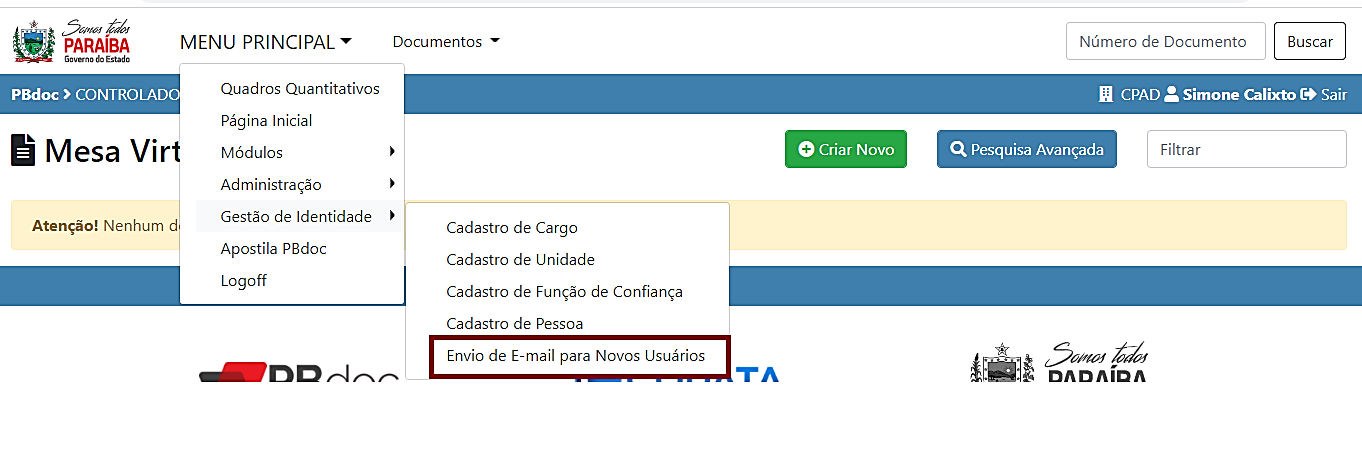Expand the Administração submenu
The height and width of the screenshot is (475, 1362).
271,185
